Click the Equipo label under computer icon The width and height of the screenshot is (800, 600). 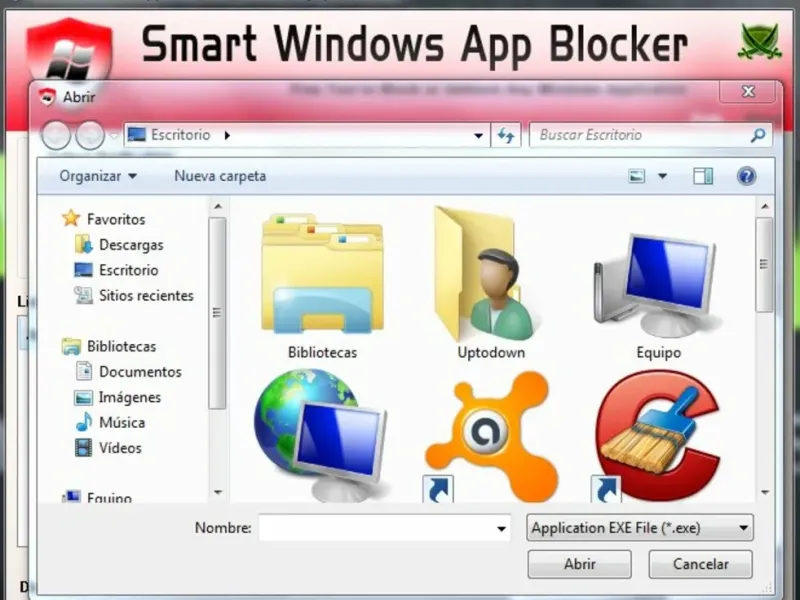(x=659, y=353)
